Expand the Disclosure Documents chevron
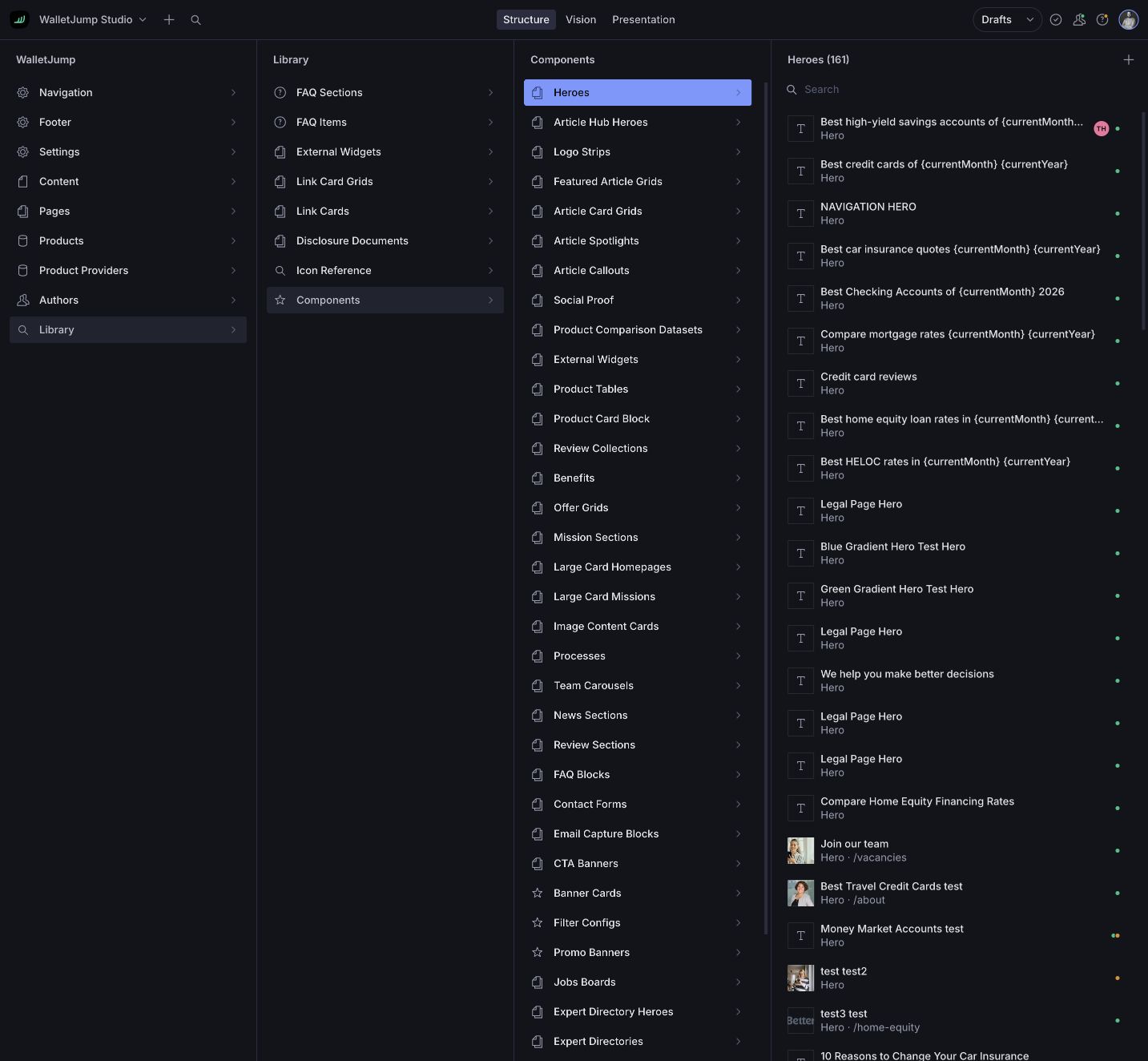This screenshot has width=1148, height=1061. pyautogui.click(x=490, y=240)
